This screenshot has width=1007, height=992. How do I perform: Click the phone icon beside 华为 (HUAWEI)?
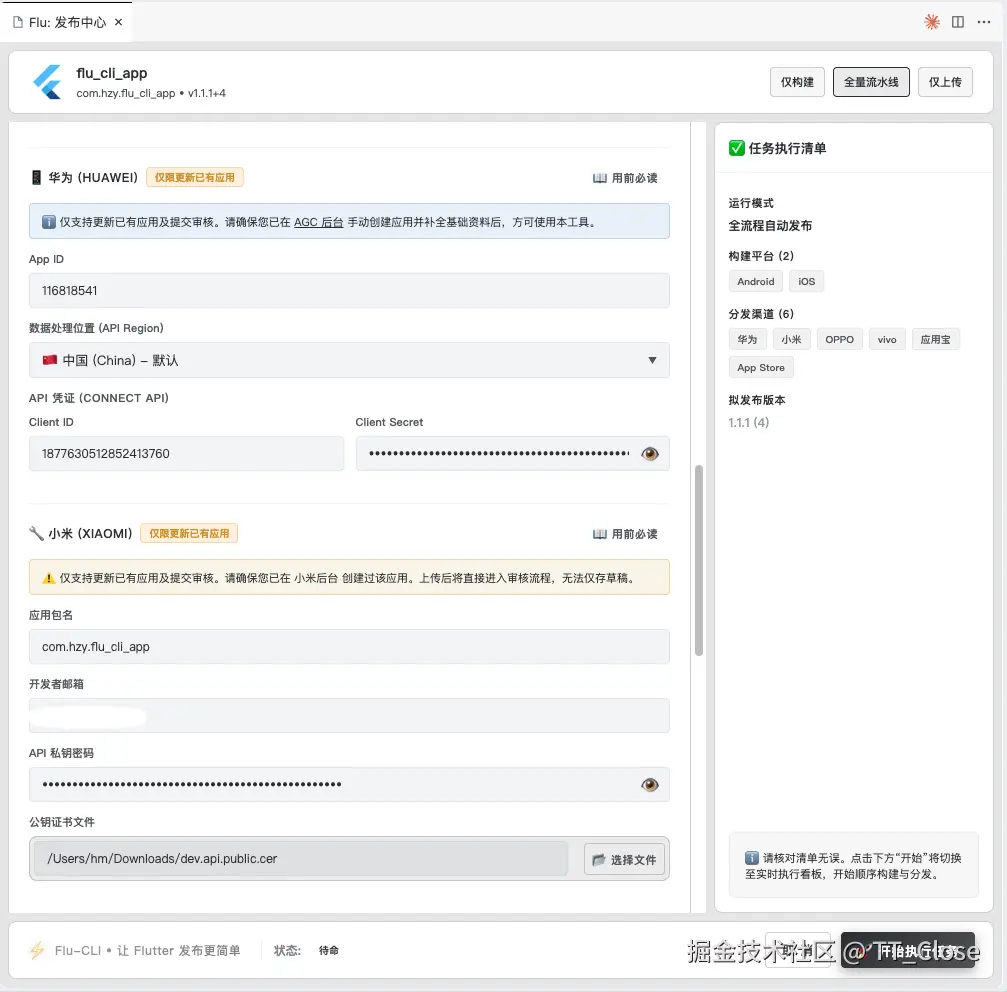(37, 177)
